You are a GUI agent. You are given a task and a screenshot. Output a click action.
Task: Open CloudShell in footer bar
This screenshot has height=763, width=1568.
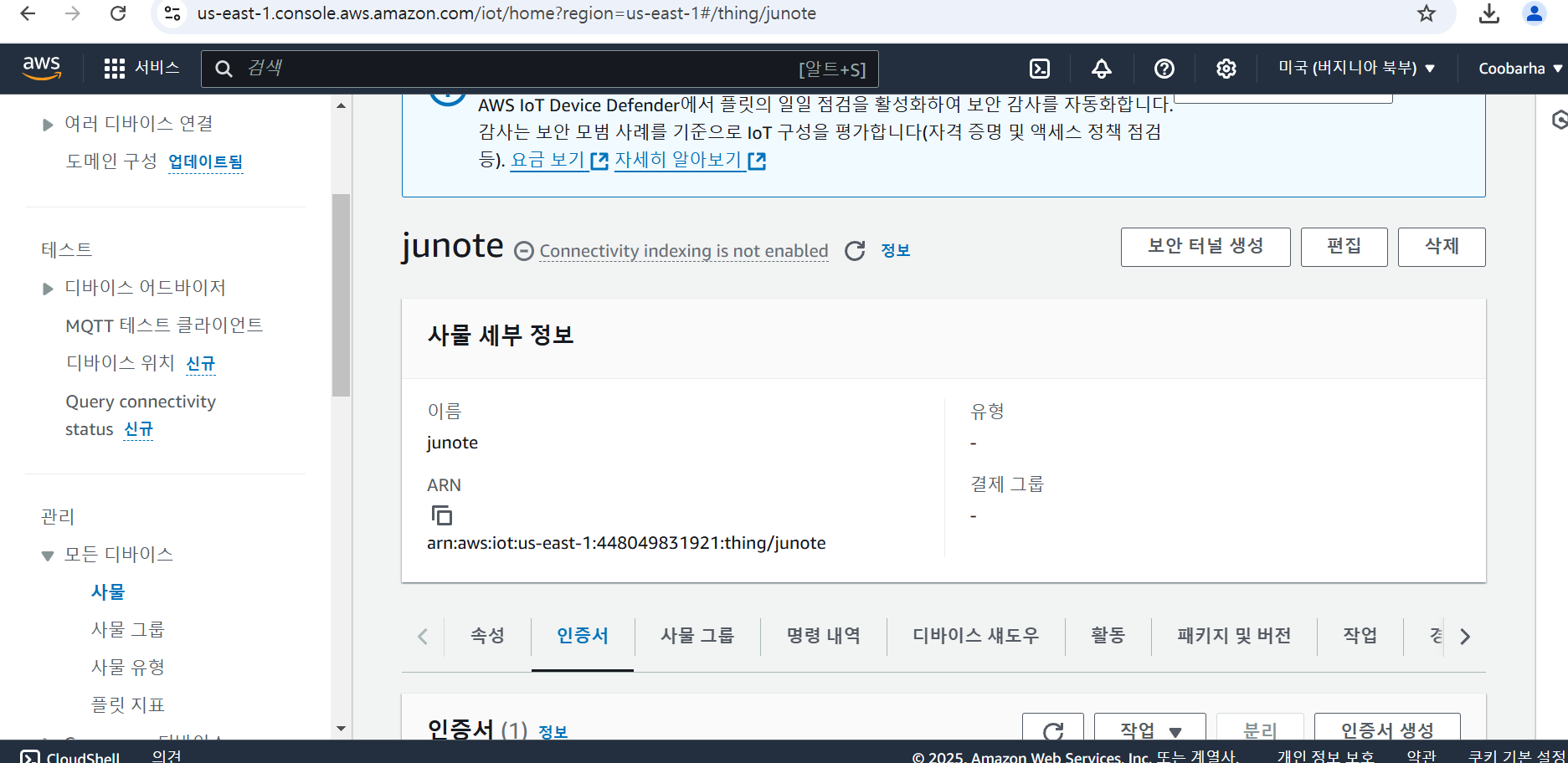tap(70, 756)
